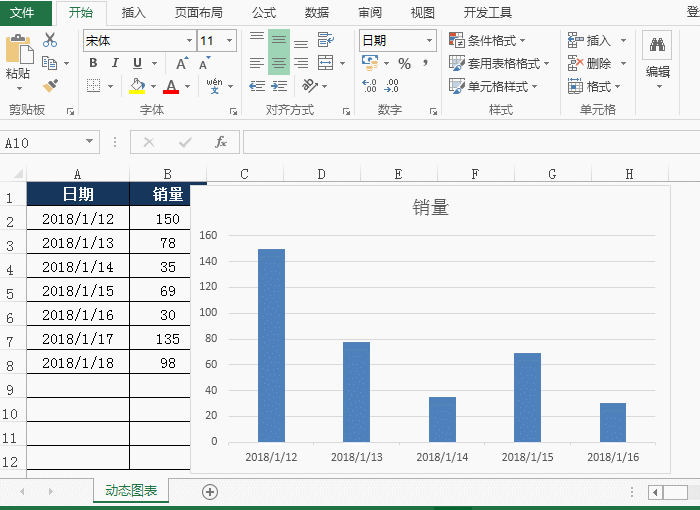Toggle Italic formatting

[x=115, y=63]
